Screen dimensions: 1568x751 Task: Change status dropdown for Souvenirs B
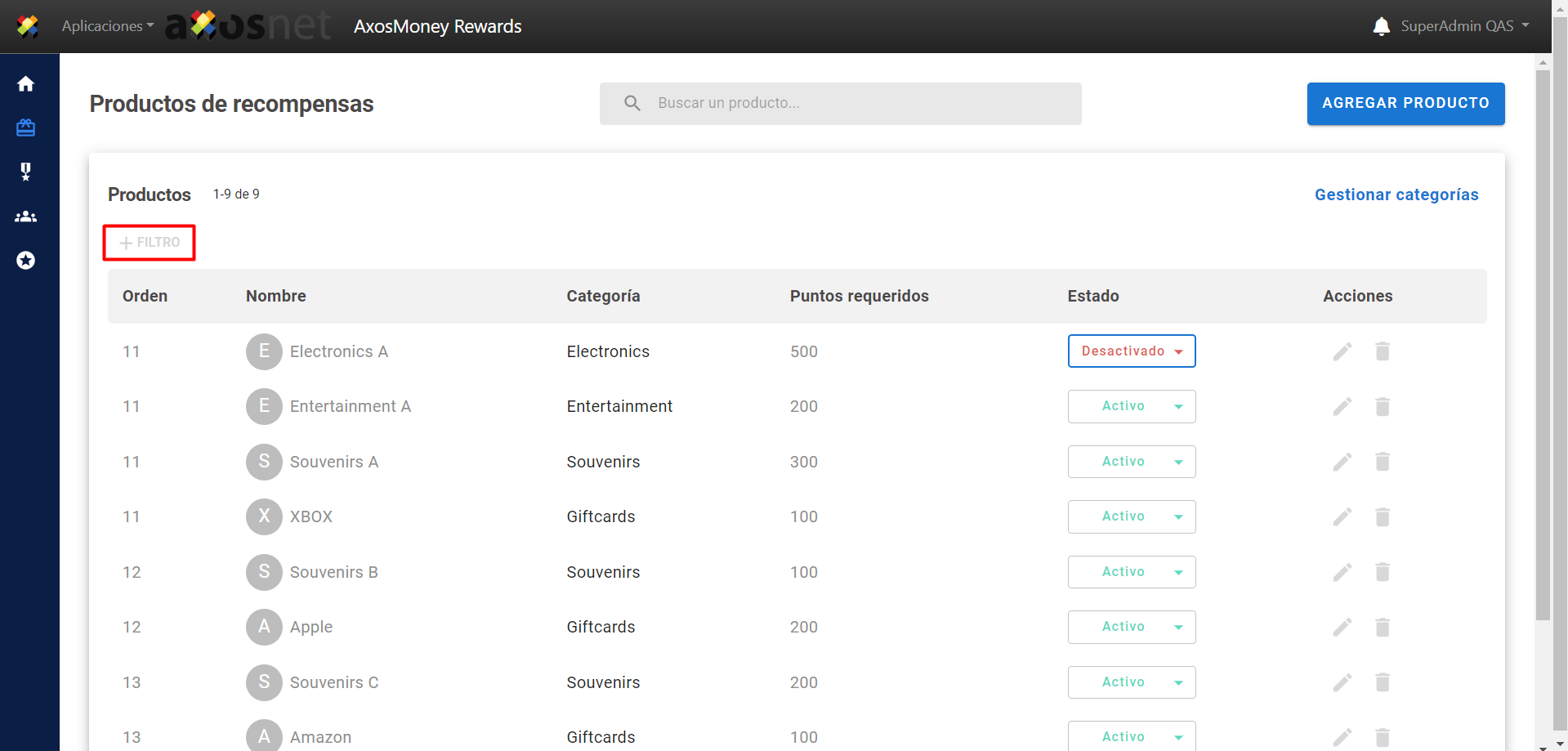point(1131,572)
